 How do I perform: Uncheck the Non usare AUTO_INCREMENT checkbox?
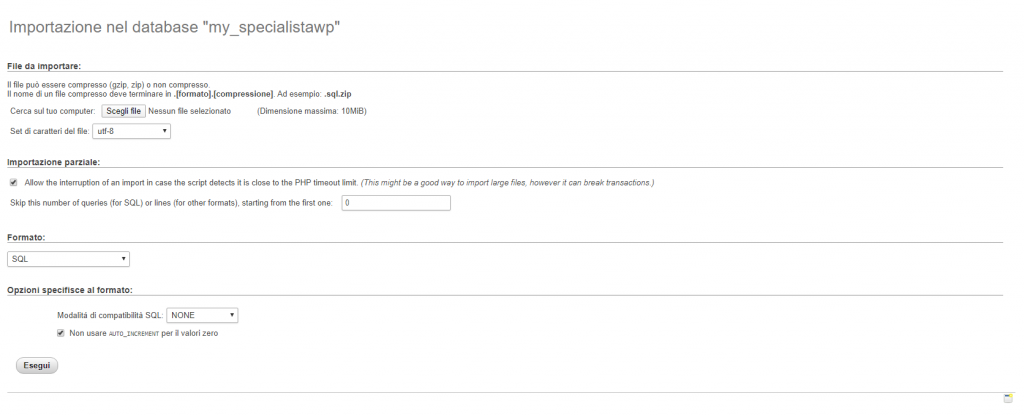click(x=61, y=333)
